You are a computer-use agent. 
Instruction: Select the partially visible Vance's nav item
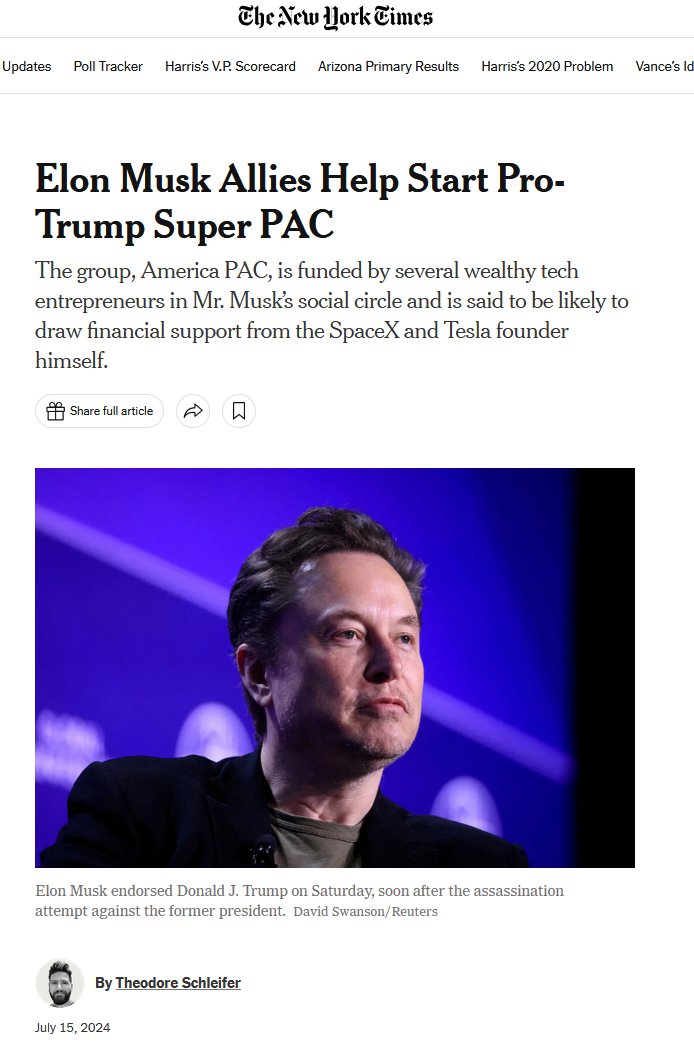[x=664, y=66]
